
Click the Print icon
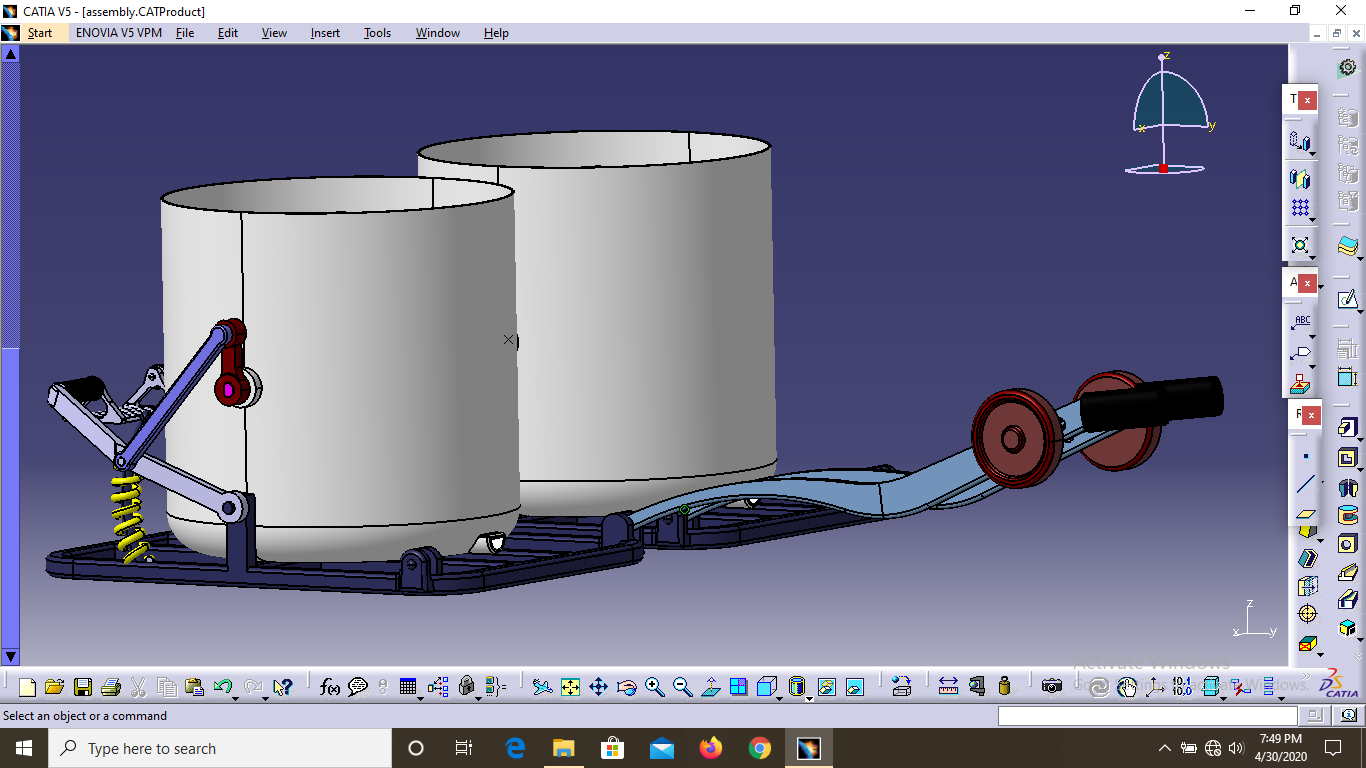(x=111, y=687)
